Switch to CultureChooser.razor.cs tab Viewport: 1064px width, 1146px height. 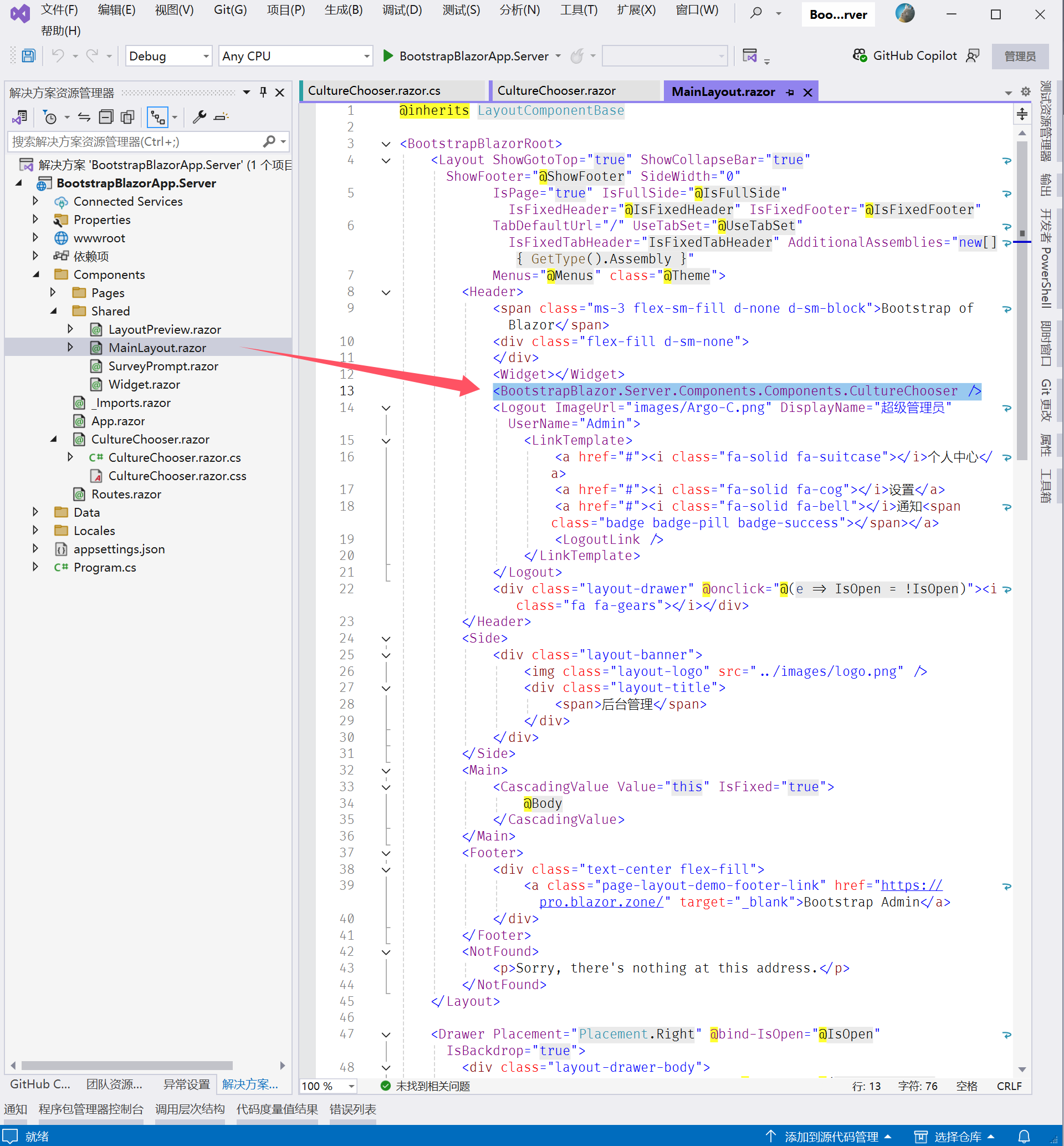374,91
